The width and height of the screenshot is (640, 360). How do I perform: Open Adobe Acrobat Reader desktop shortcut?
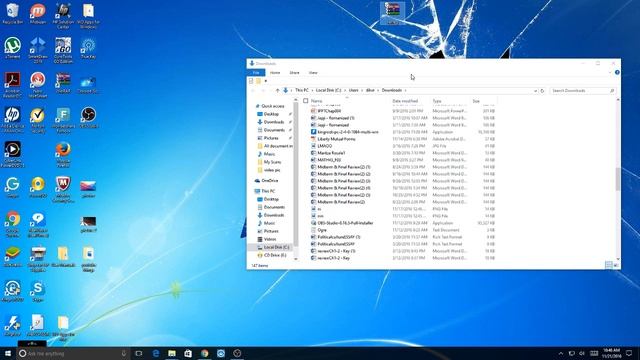click(13, 84)
